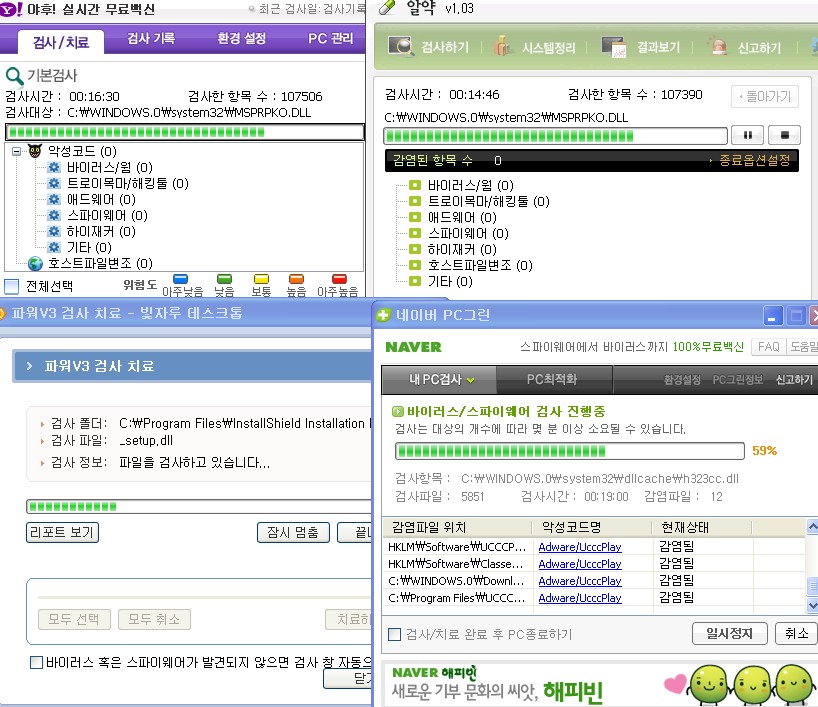Click the gear icon next to Yahoo 기타

tap(54, 247)
